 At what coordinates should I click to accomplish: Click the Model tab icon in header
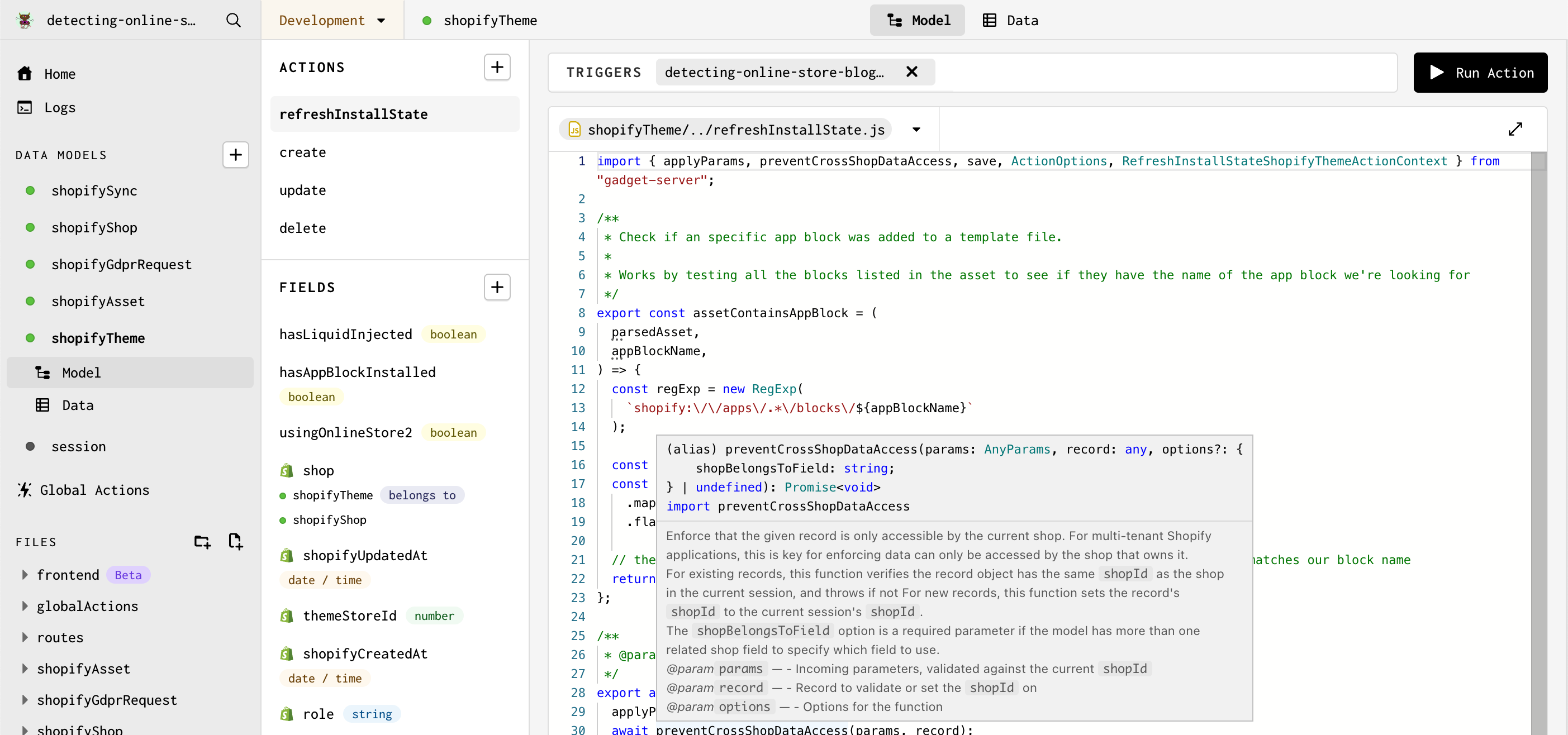(x=894, y=20)
